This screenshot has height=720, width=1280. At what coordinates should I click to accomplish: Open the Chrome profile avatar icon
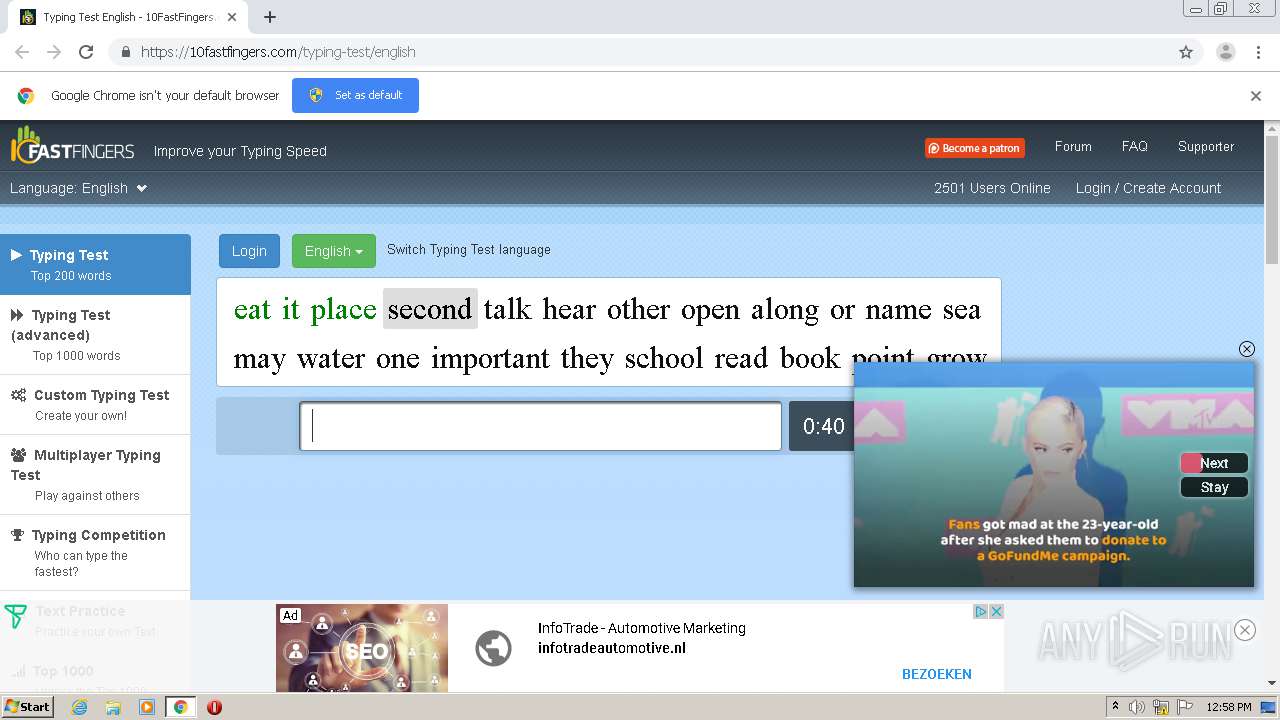pos(1225,52)
